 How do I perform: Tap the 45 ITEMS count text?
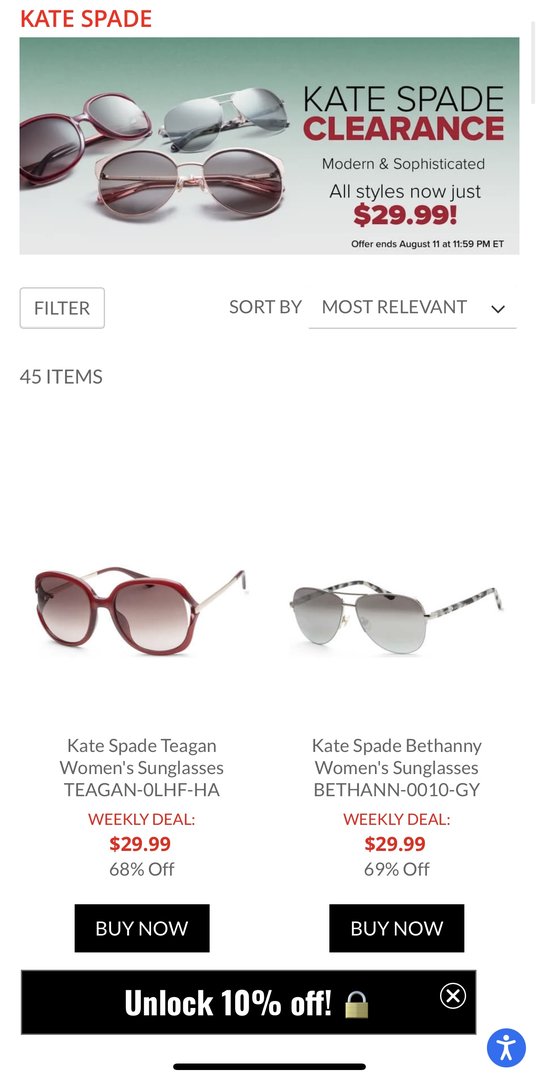61,377
